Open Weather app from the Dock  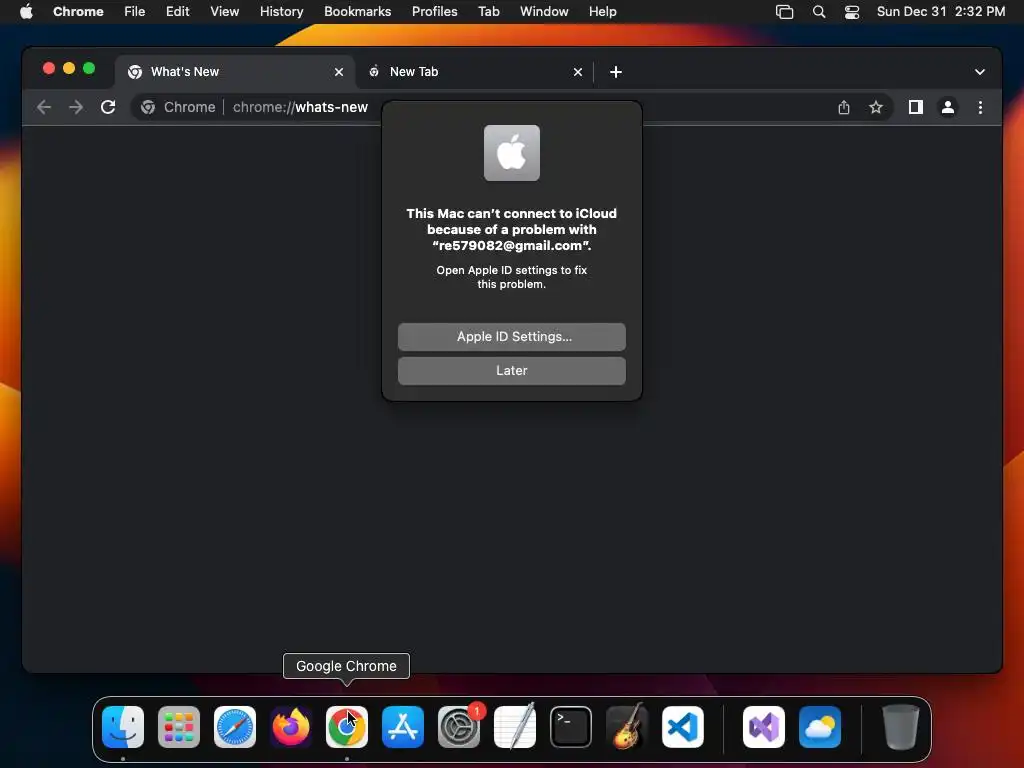820,727
